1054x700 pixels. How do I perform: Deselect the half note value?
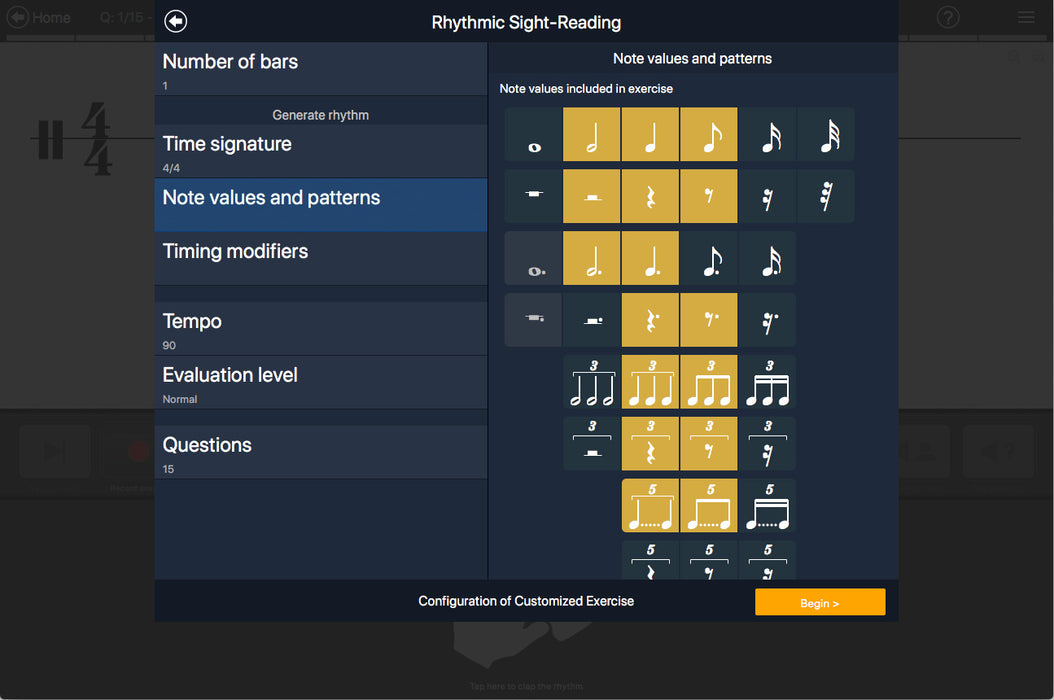point(592,135)
